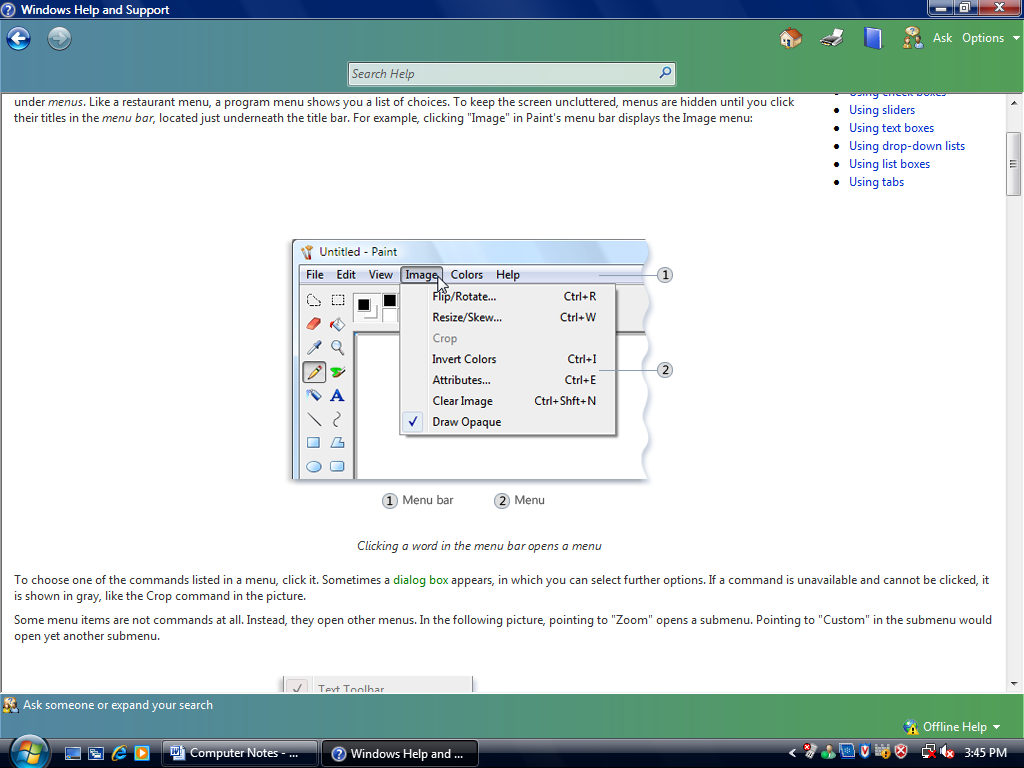Image resolution: width=1024 pixels, height=768 pixels.
Task: Click File in the Paint illustration menu bar
Action: (315, 275)
